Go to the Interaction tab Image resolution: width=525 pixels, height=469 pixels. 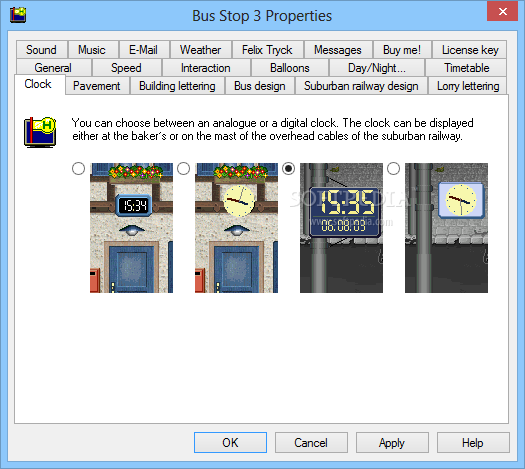click(206, 68)
